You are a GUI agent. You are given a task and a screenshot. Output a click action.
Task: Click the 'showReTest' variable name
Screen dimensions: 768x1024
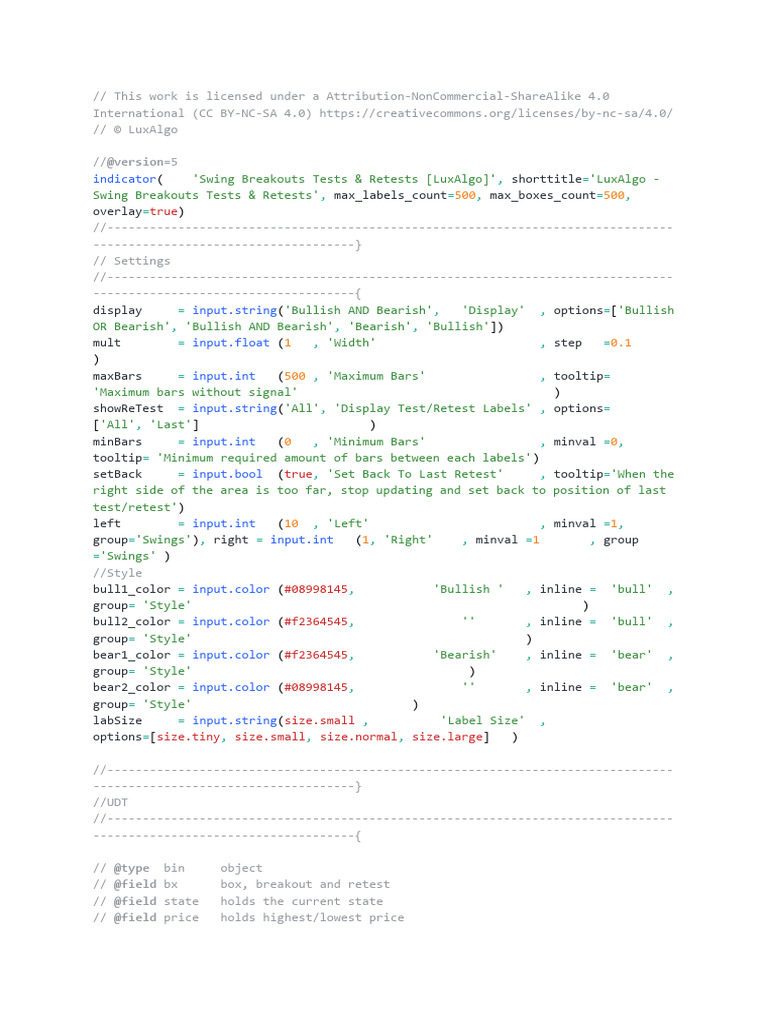128,408
